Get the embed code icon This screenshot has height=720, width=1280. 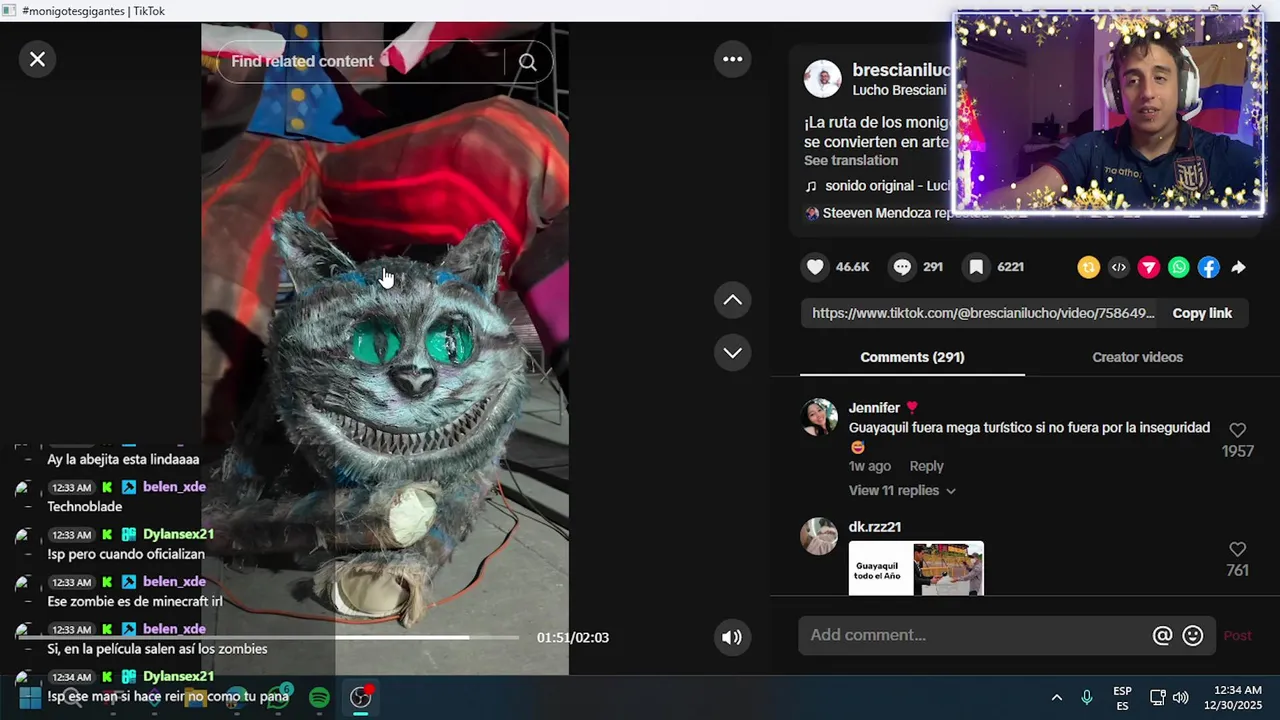tap(1118, 267)
